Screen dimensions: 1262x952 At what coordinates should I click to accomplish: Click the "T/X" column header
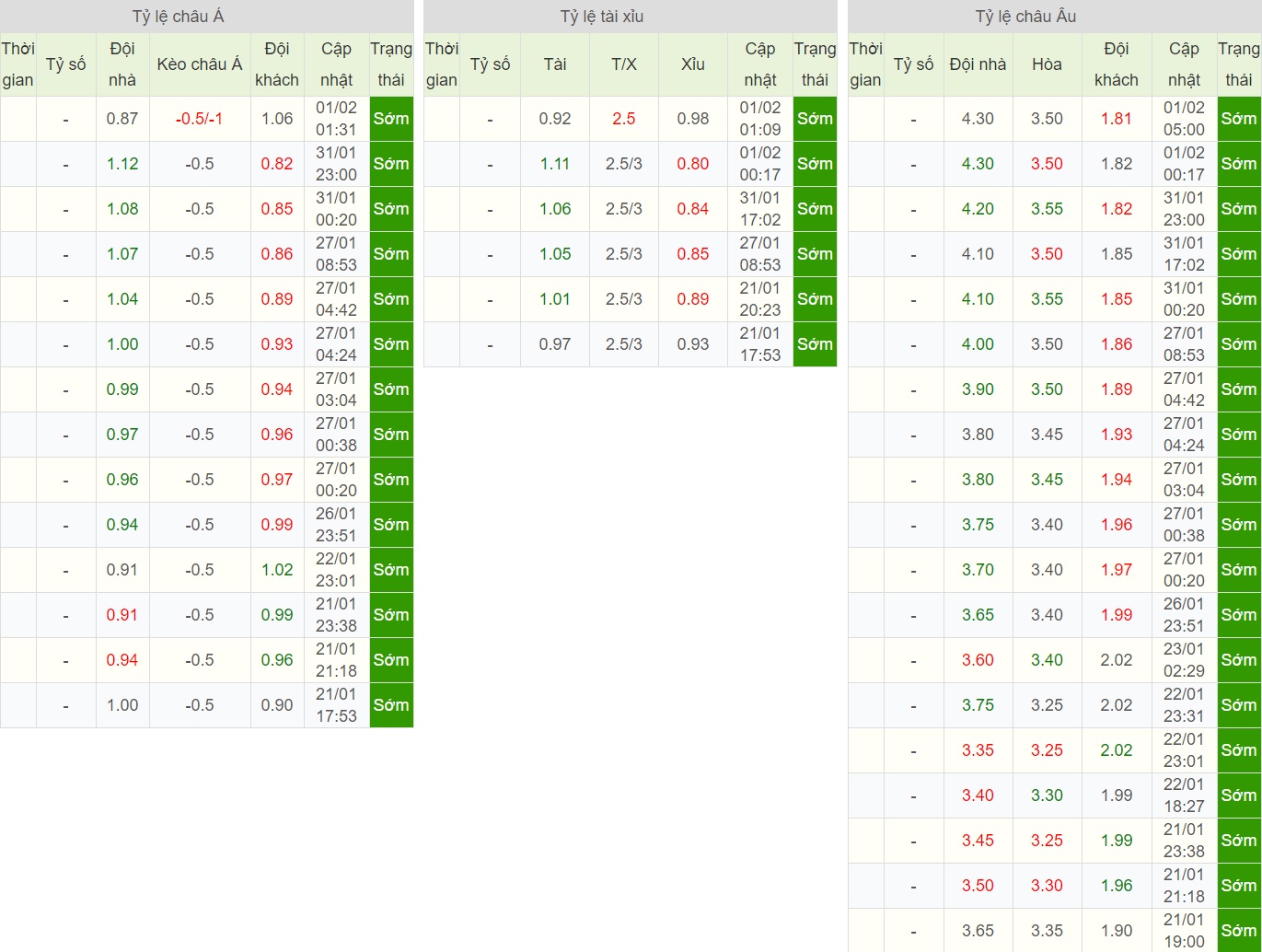[624, 64]
